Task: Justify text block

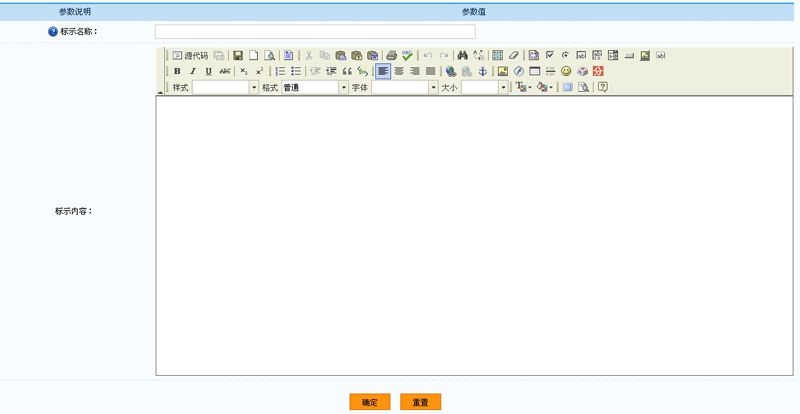Action: [431, 71]
